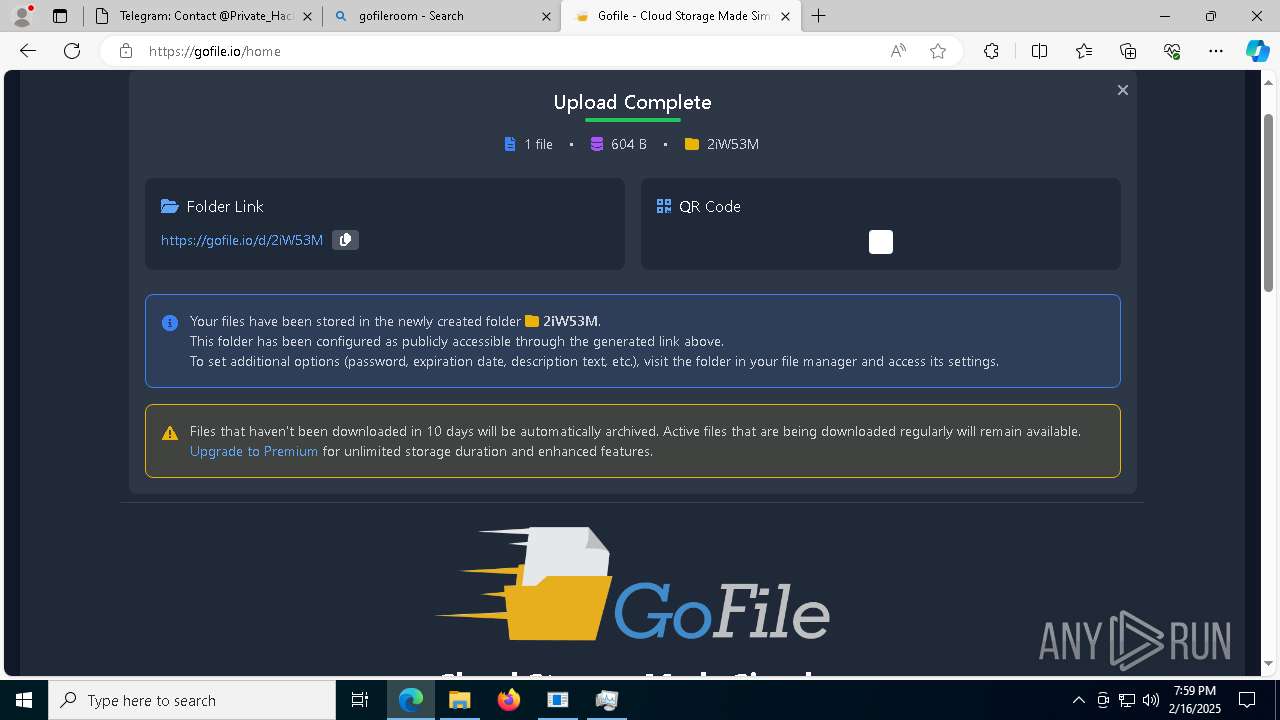Click the QR Code white square
1280x720 pixels.
point(881,242)
